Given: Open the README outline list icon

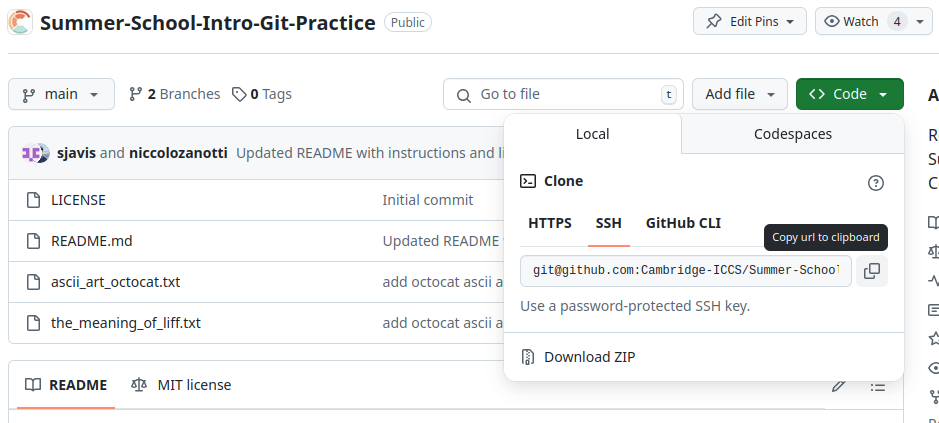Looking at the screenshot, I should click(x=877, y=386).
